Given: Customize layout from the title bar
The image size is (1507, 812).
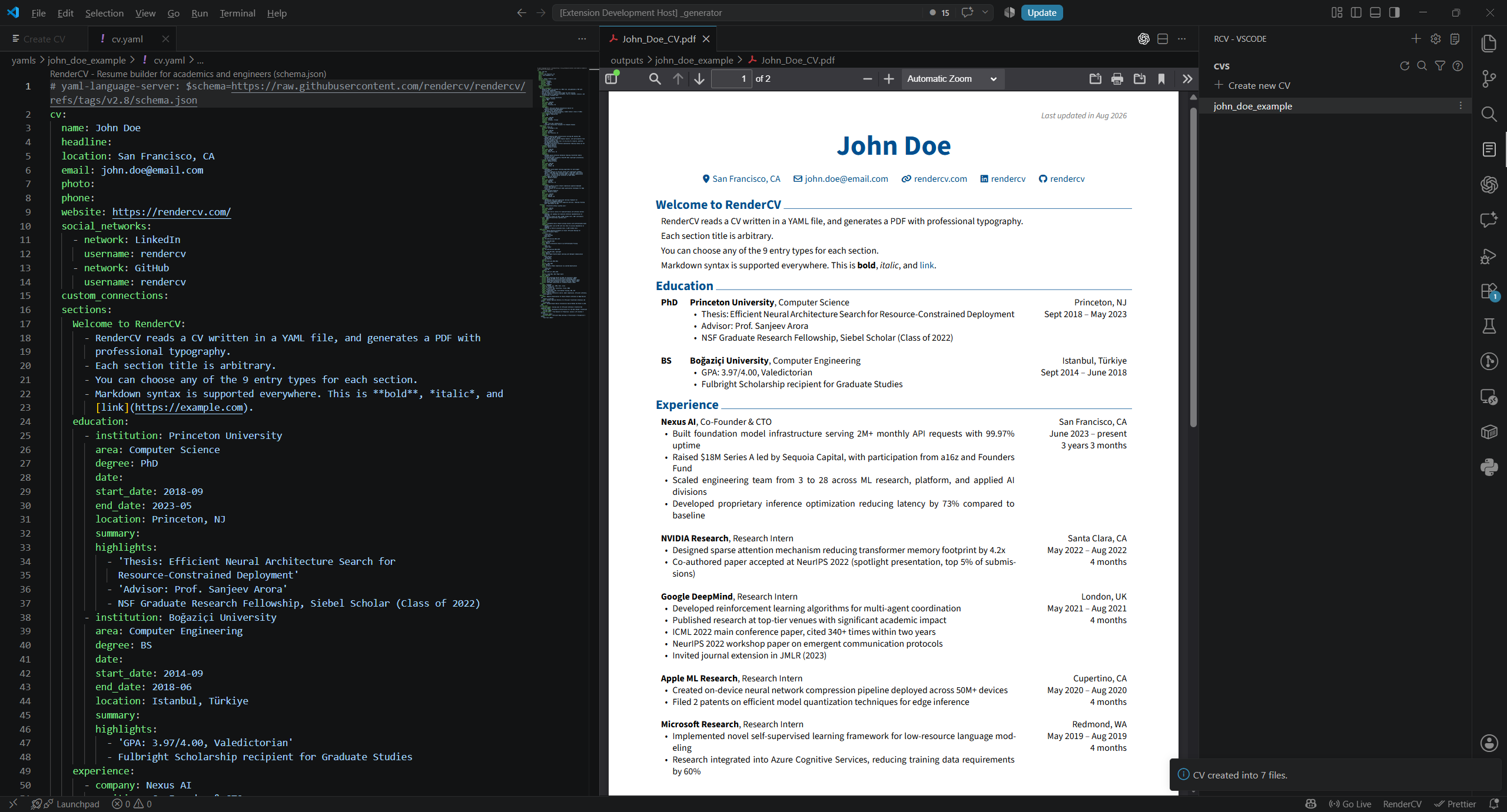Looking at the screenshot, I should (x=1337, y=12).
